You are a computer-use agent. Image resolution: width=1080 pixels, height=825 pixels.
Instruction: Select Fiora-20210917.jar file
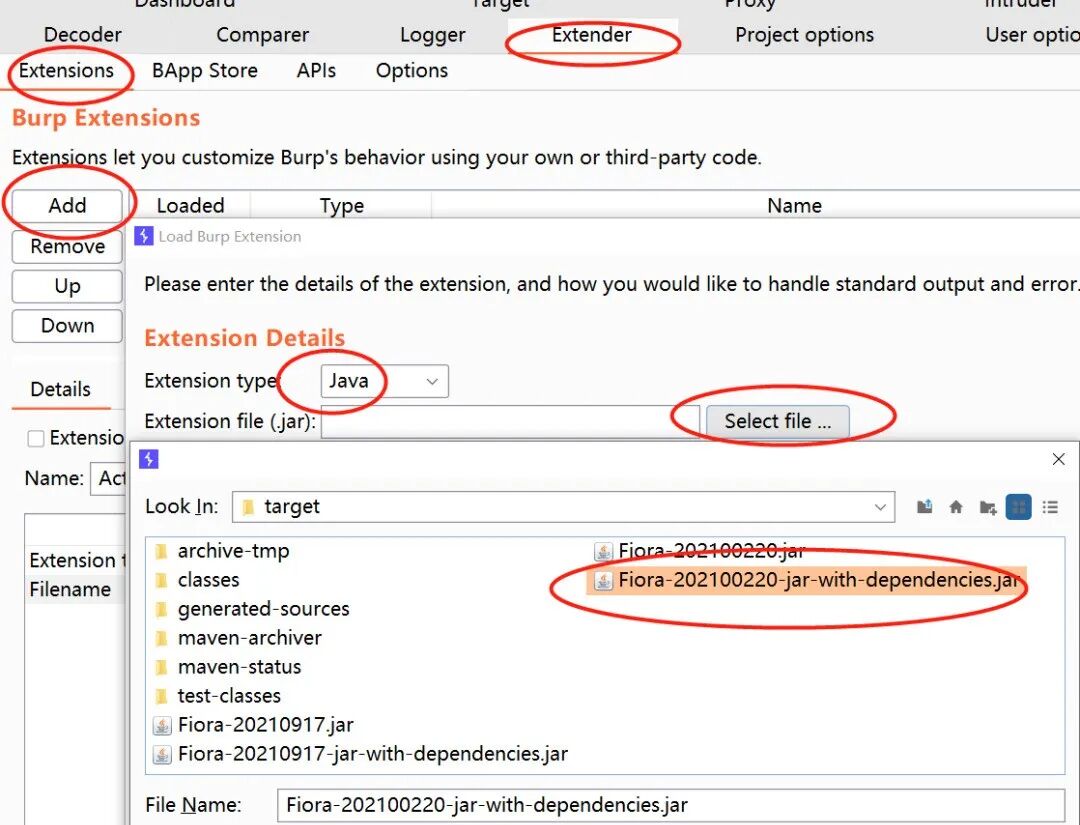pyautogui.click(x=253, y=724)
